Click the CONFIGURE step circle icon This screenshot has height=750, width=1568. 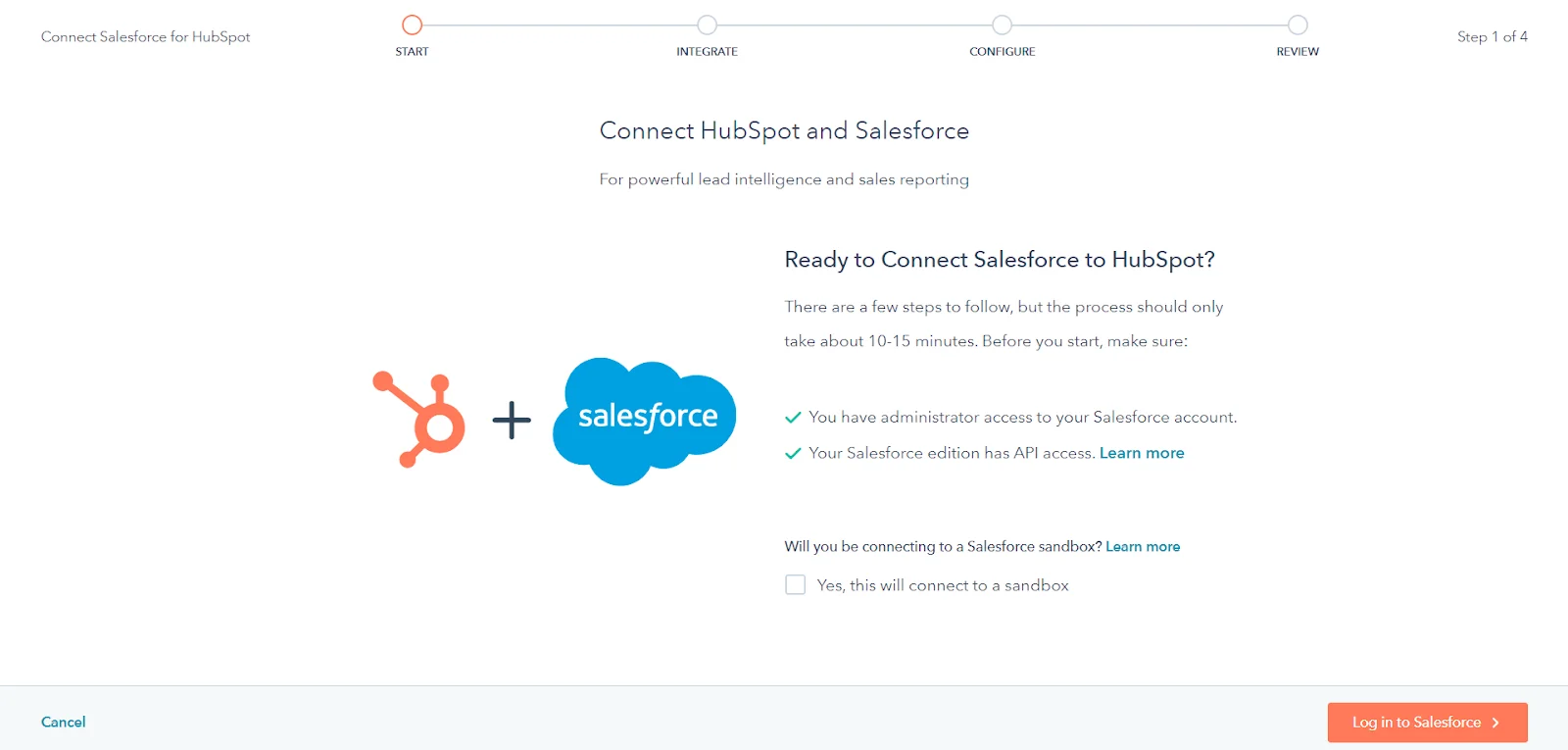click(x=1002, y=25)
